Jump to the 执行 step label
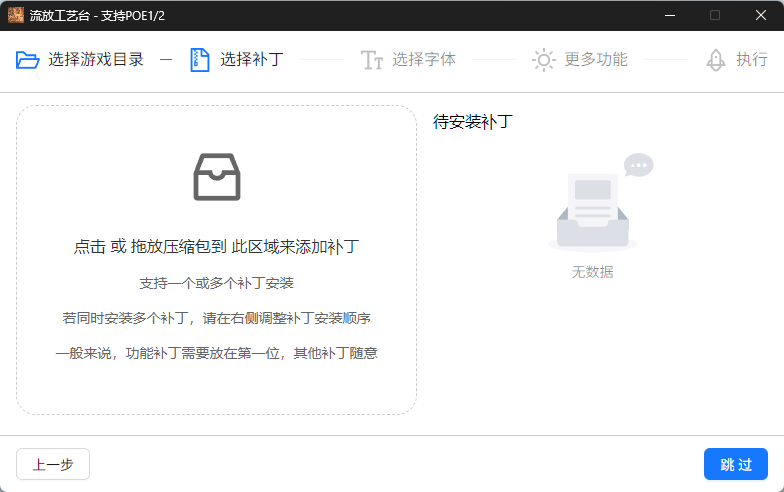The image size is (784, 492). [752, 60]
